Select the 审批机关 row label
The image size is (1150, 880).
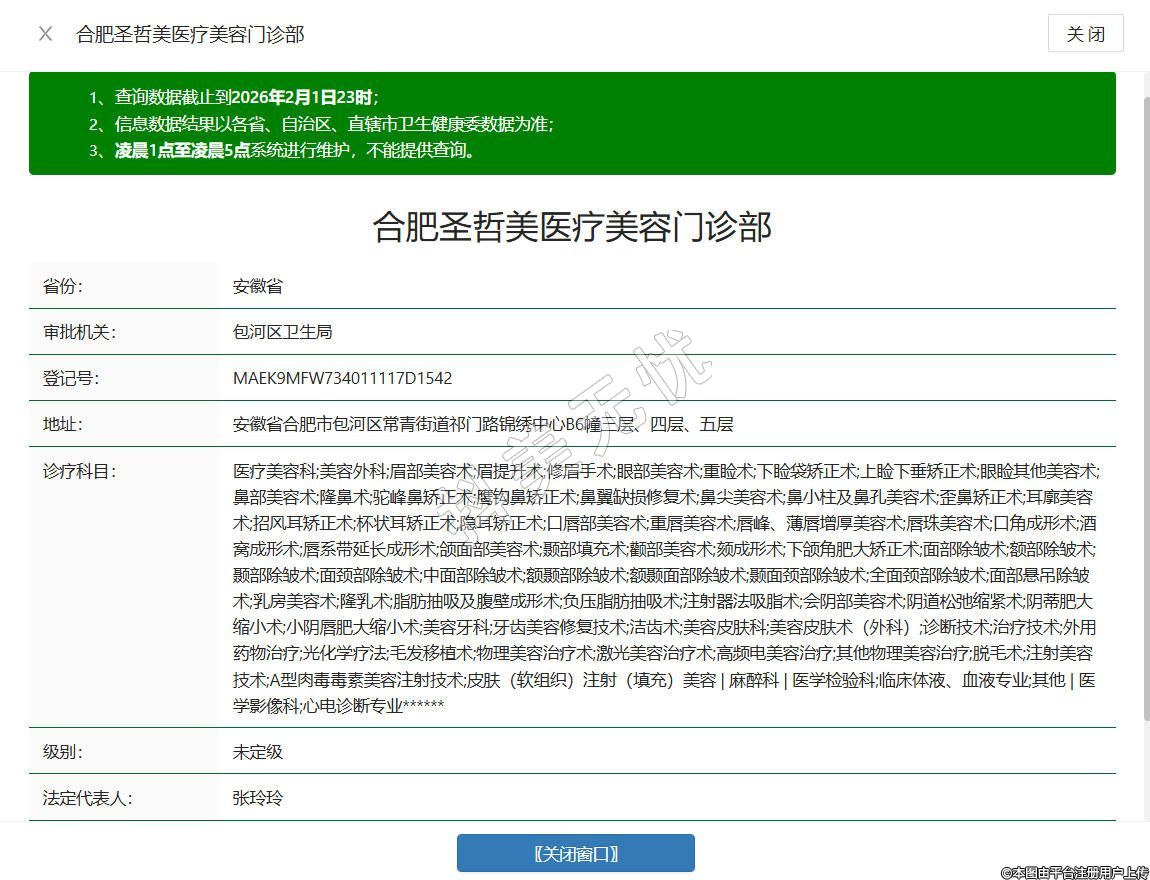(79, 332)
